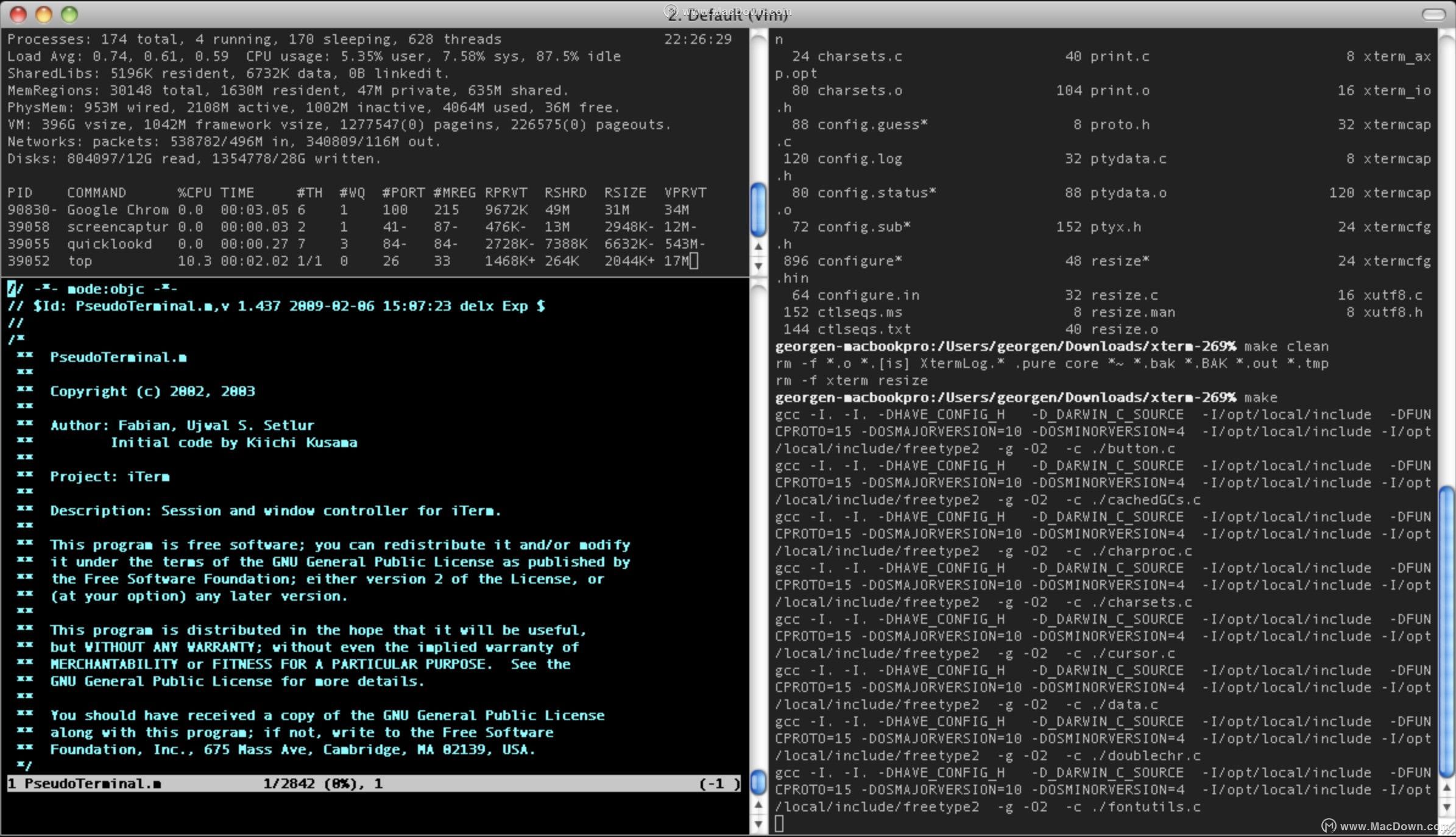Click './charproc.c' in gcc output
The height and width of the screenshot is (837, 1456).
[x=1141, y=551]
